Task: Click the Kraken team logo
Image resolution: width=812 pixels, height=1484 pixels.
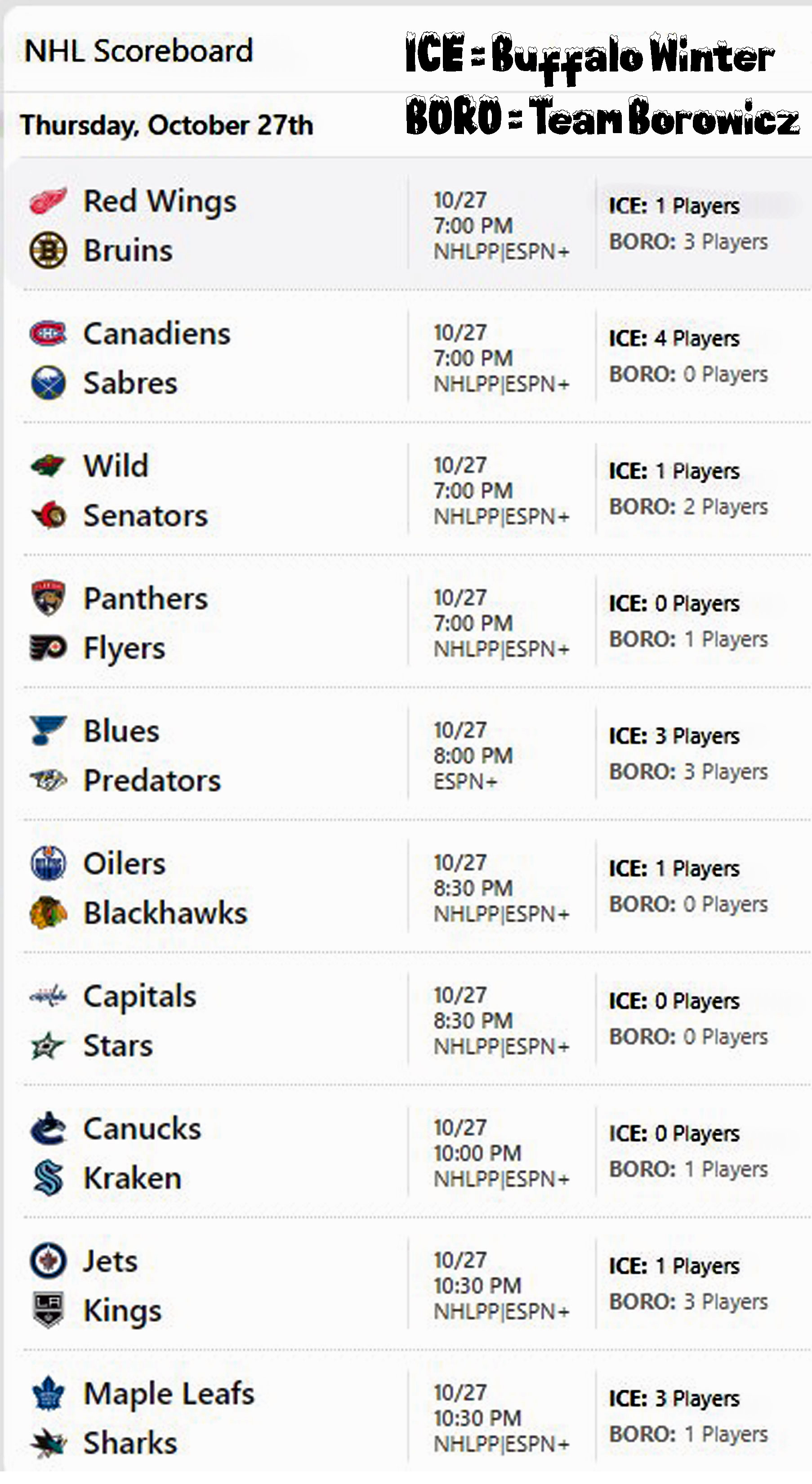Action: tap(48, 1178)
